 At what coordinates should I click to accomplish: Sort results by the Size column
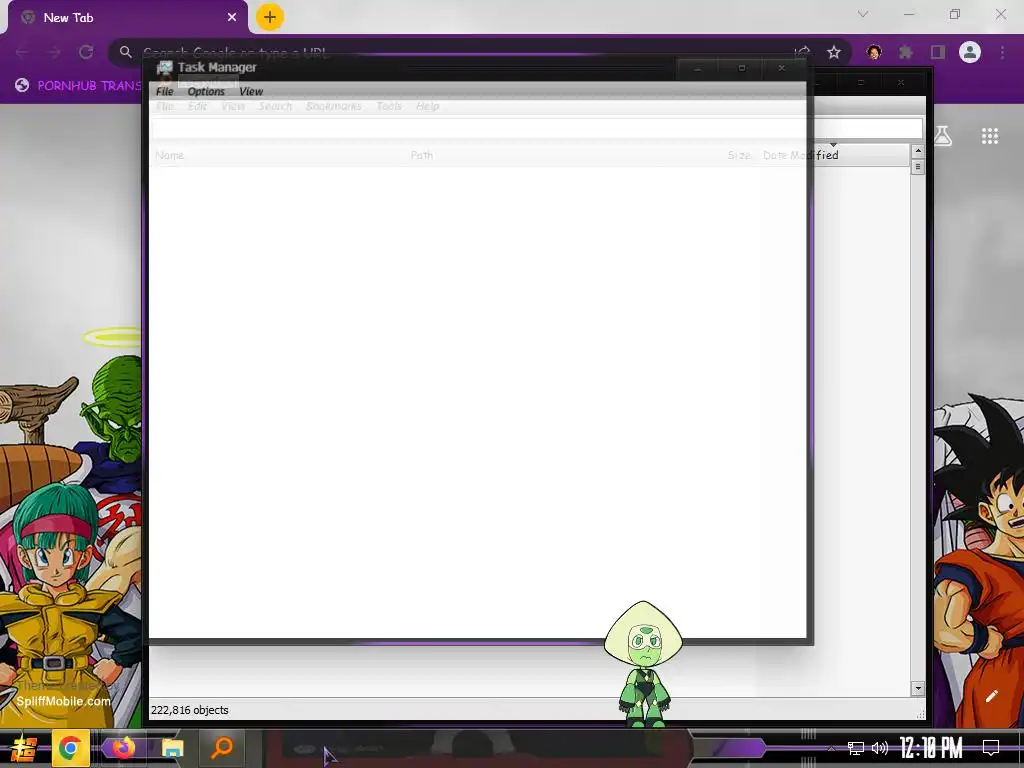pos(739,155)
